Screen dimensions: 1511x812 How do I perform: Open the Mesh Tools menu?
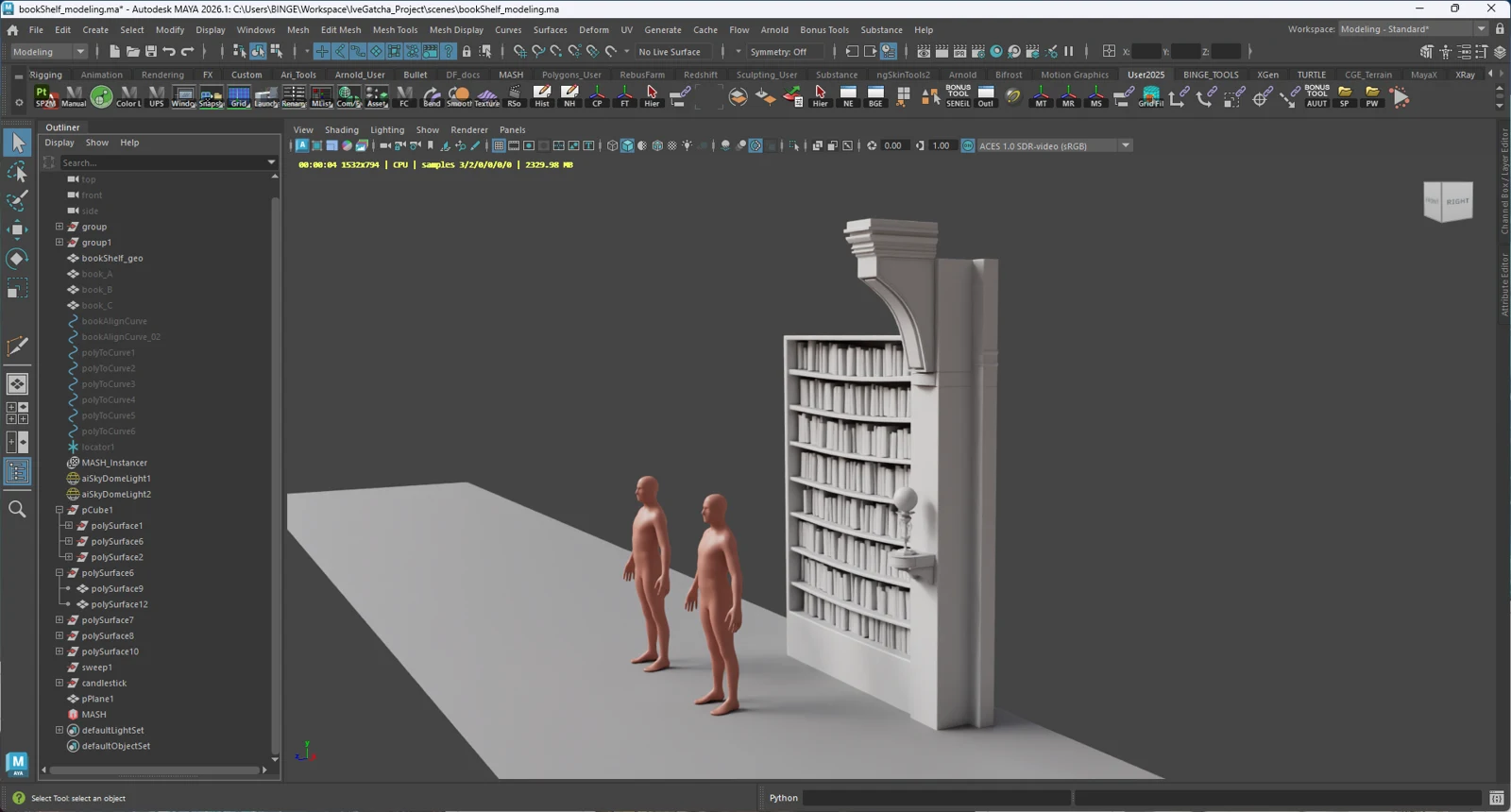(x=395, y=29)
